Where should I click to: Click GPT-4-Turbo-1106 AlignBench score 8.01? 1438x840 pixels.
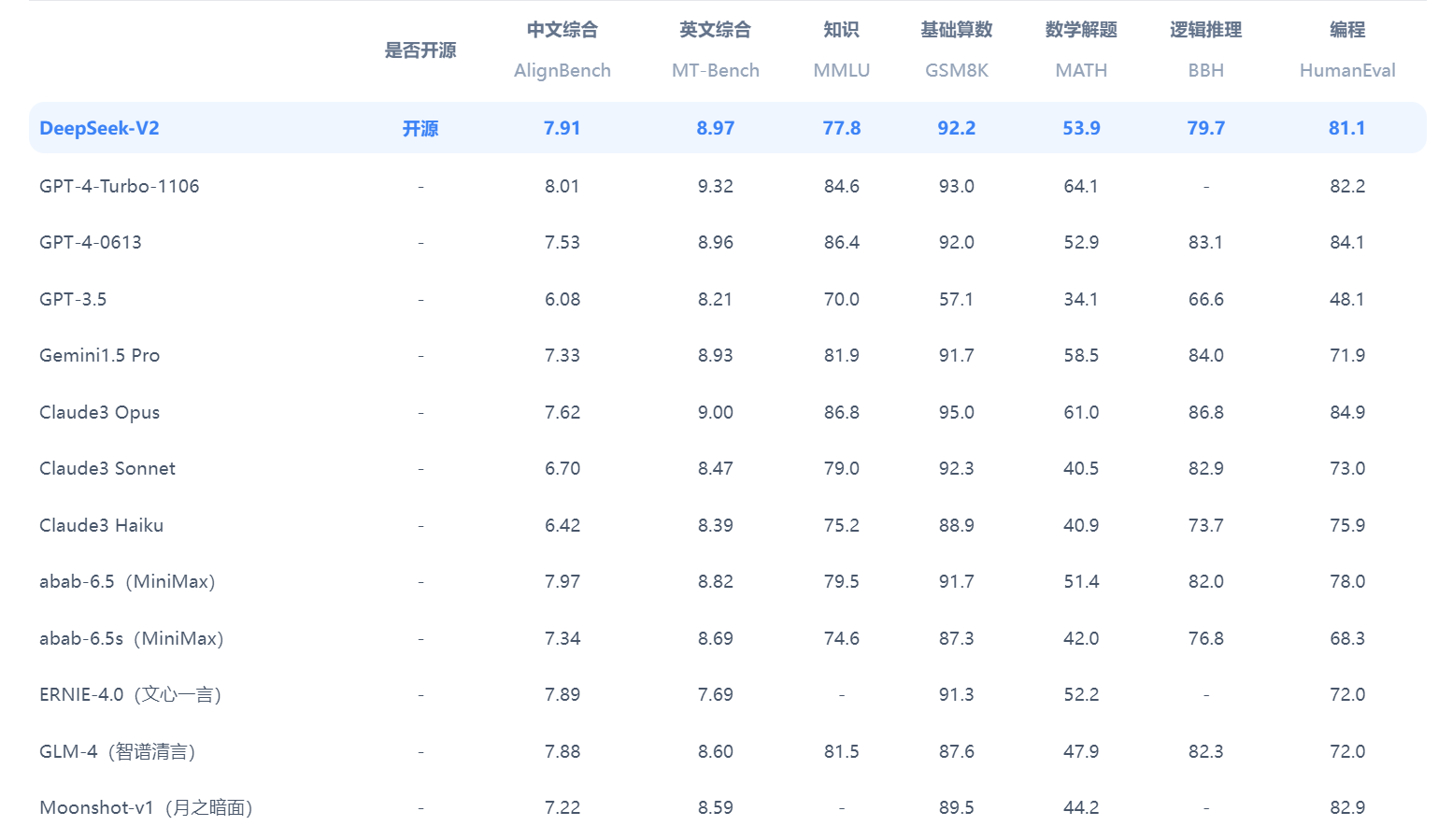(x=562, y=186)
